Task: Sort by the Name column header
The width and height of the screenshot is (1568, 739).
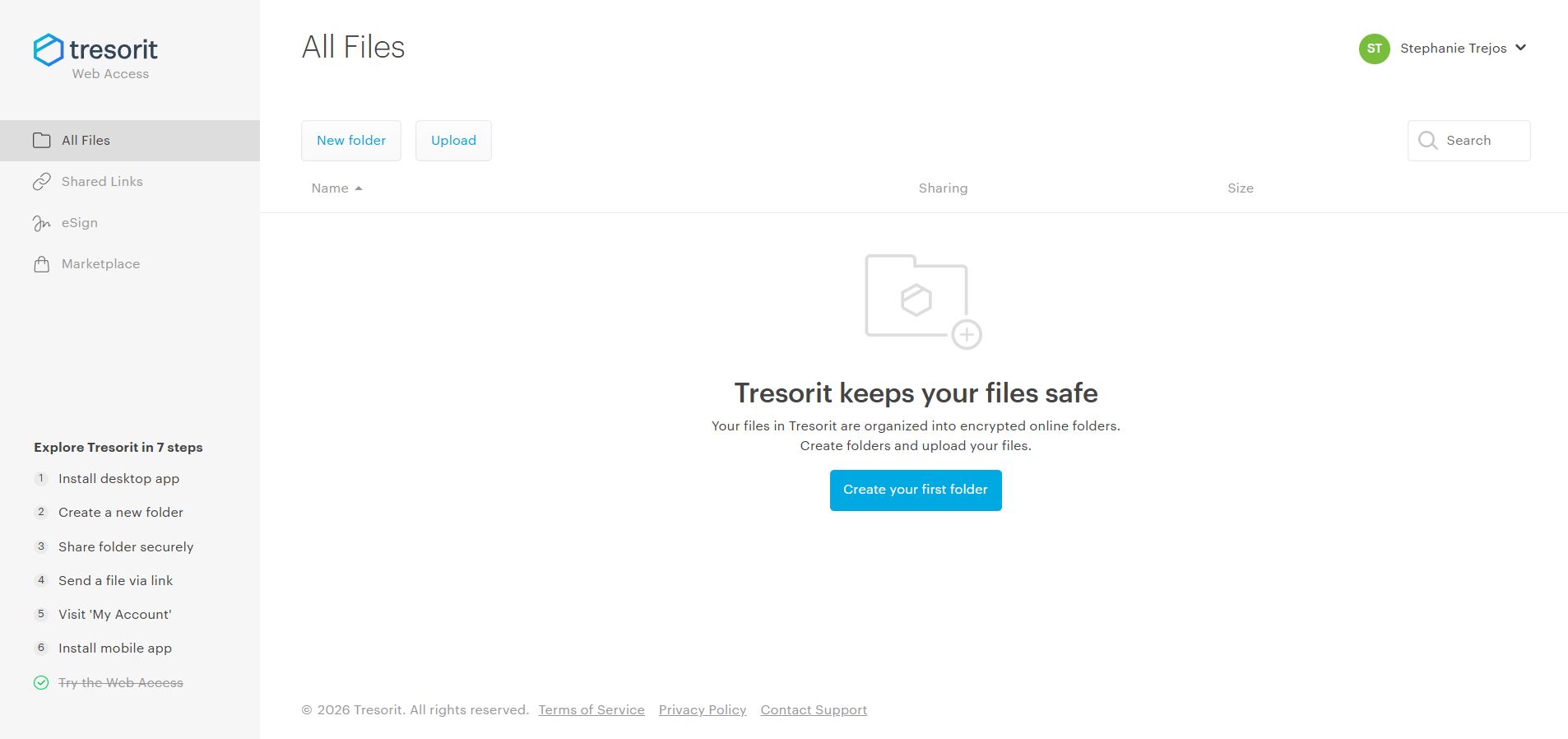Action: tap(336, 188)
